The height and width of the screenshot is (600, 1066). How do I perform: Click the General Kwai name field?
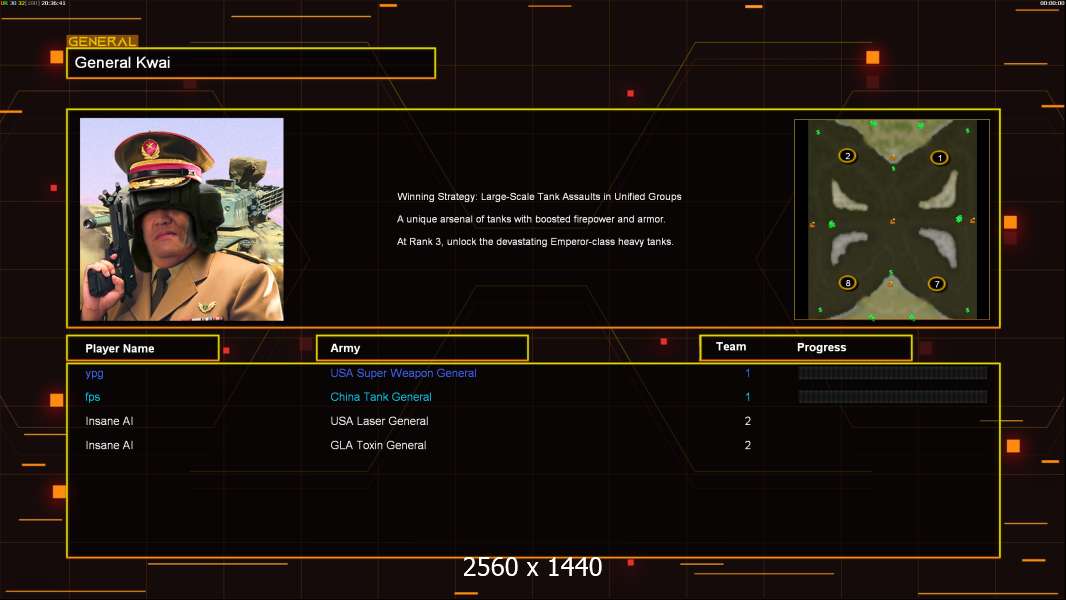[251, 63]
